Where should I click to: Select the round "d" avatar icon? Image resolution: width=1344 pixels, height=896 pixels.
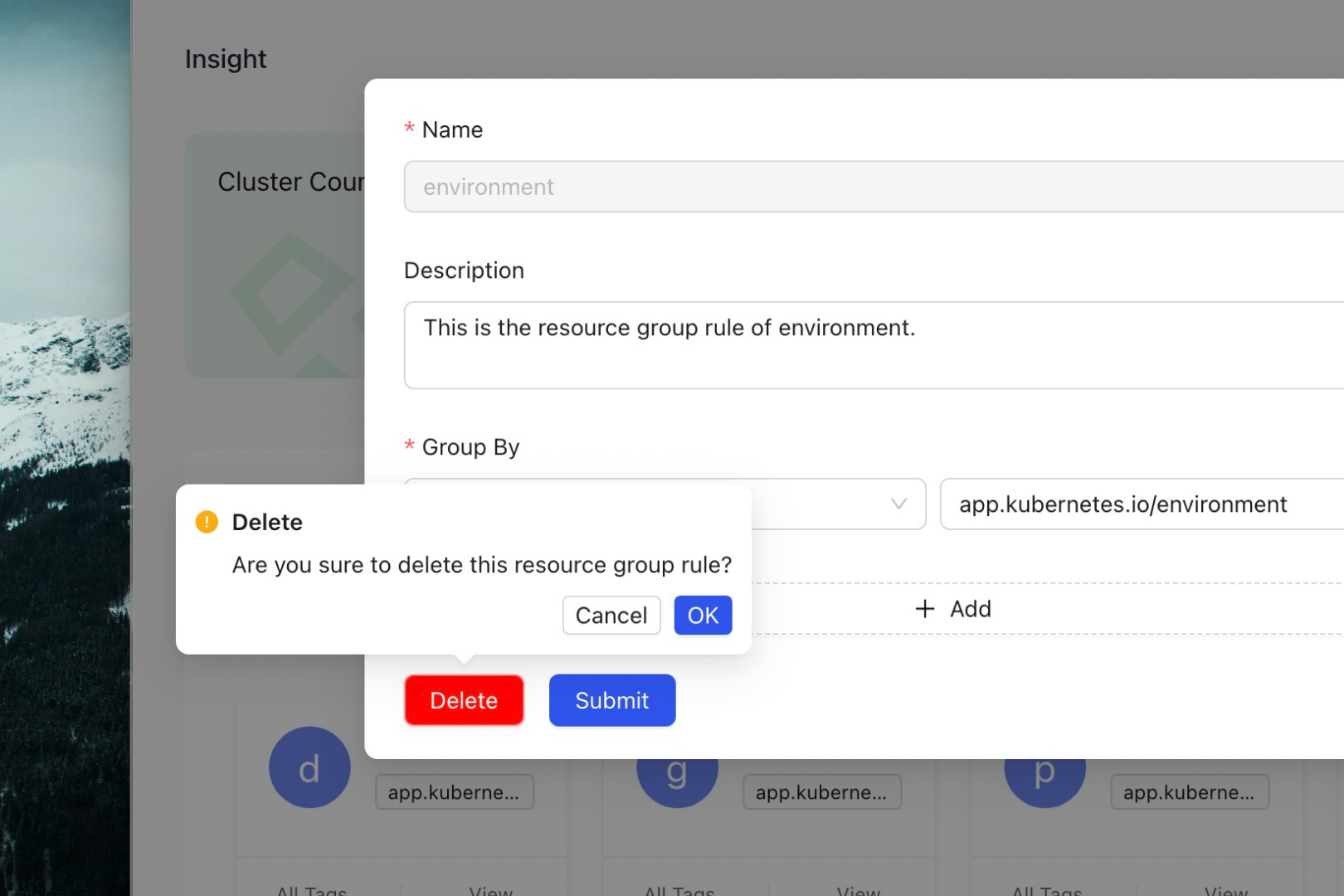pyautogui.click(x=309, y=768)
